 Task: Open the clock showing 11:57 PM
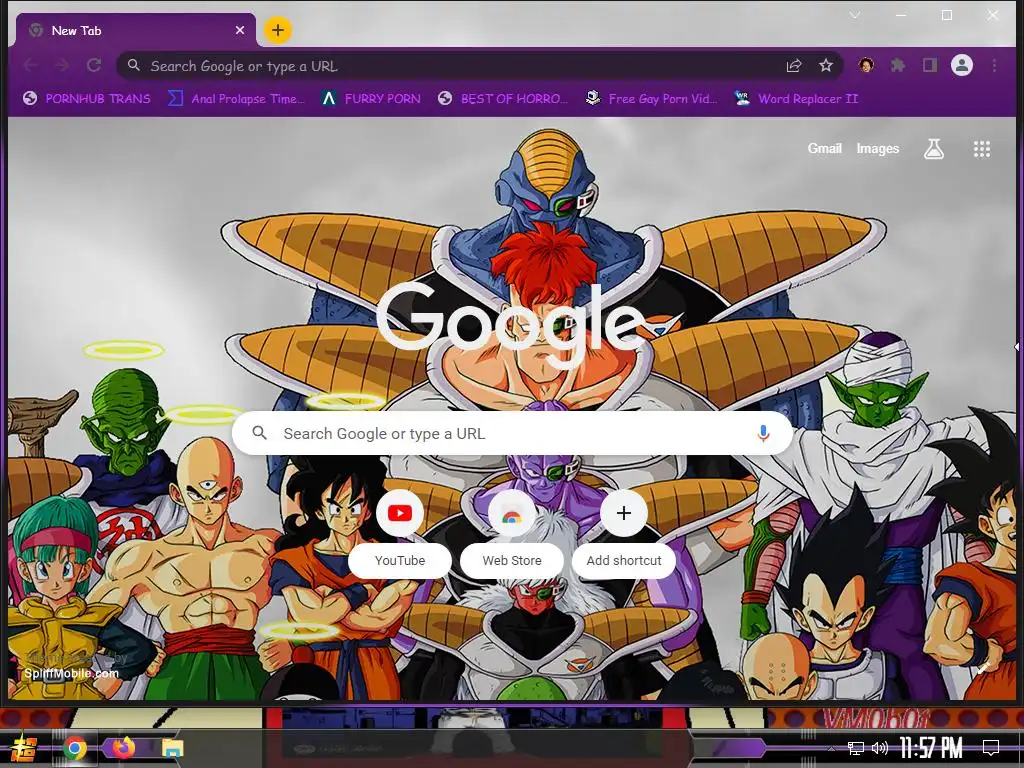931,748
